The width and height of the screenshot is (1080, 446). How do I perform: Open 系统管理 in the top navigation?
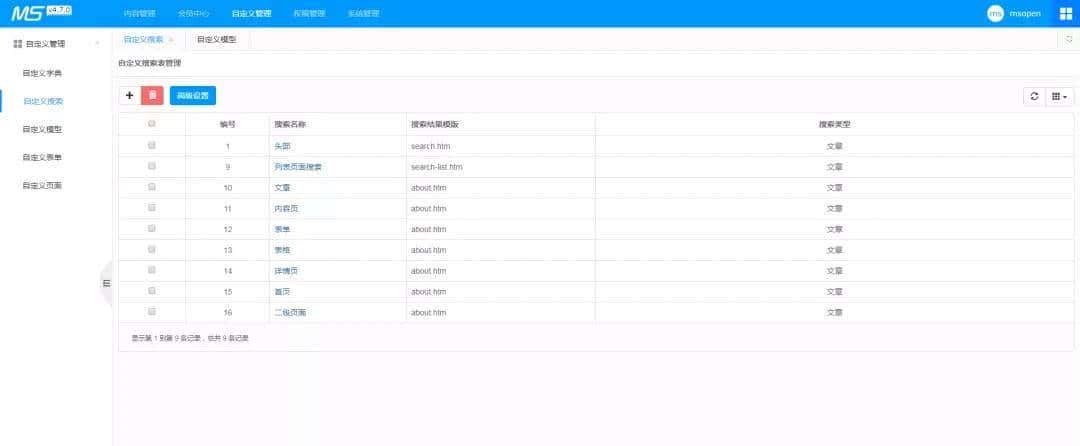click(363, 14)
